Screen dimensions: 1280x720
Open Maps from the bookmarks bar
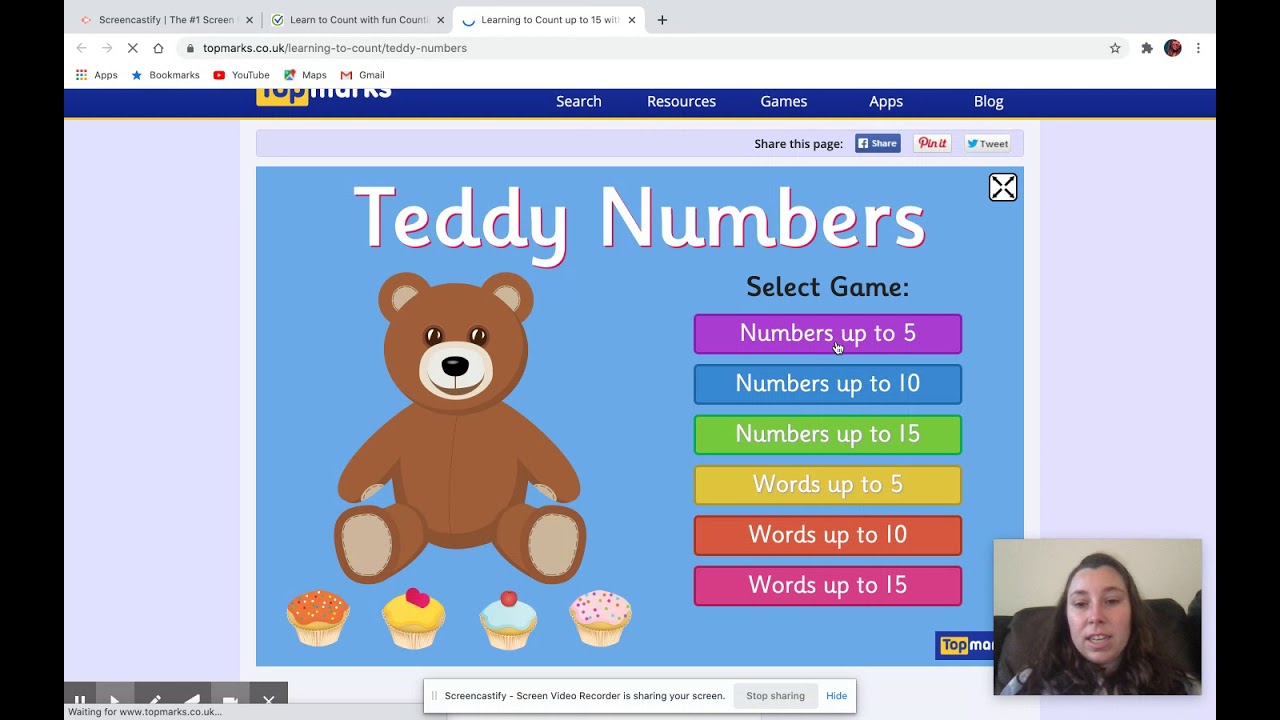click(305, 75)
